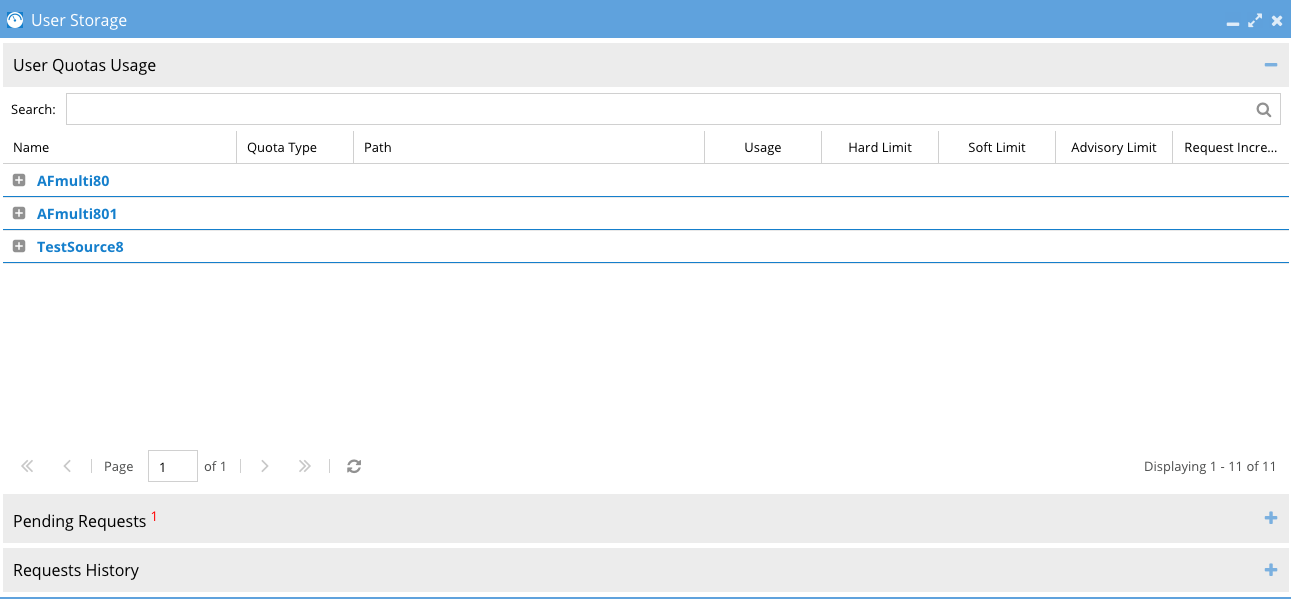This screenshot has width=1291, height=599.
Task: Collapse the User Quotas Usage panel
Action: pos(1271,65)
